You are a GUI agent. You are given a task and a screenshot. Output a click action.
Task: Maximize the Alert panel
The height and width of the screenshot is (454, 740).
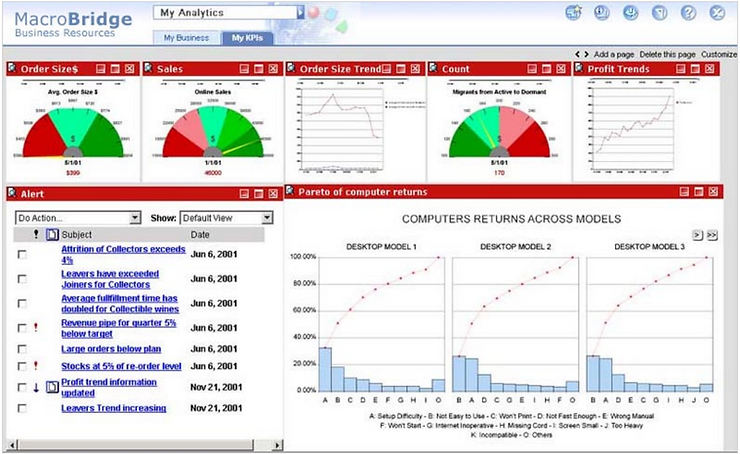click(259, 193)
